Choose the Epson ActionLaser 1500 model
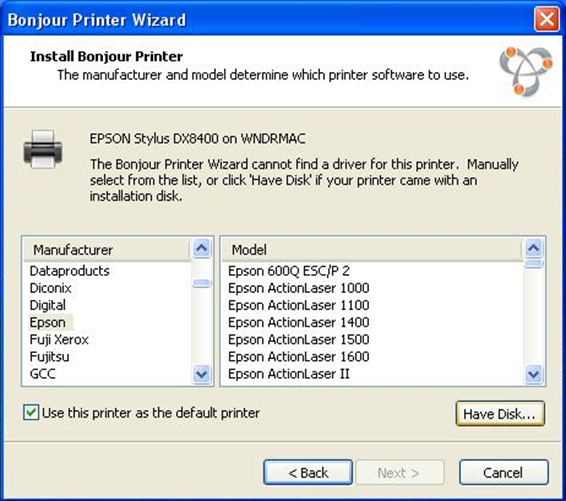 [x=299, y=340]
